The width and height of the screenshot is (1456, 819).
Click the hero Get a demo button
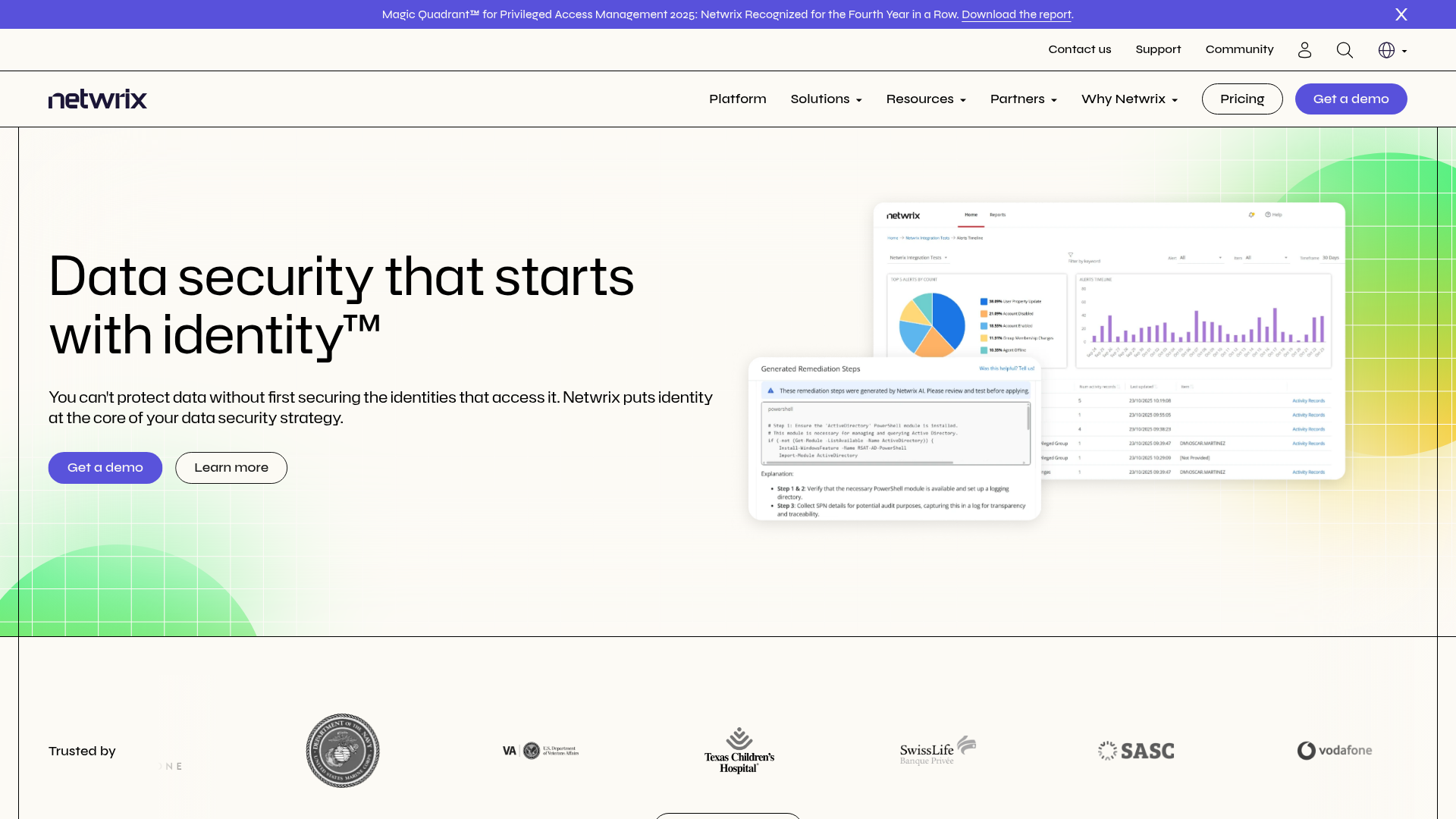105,468
